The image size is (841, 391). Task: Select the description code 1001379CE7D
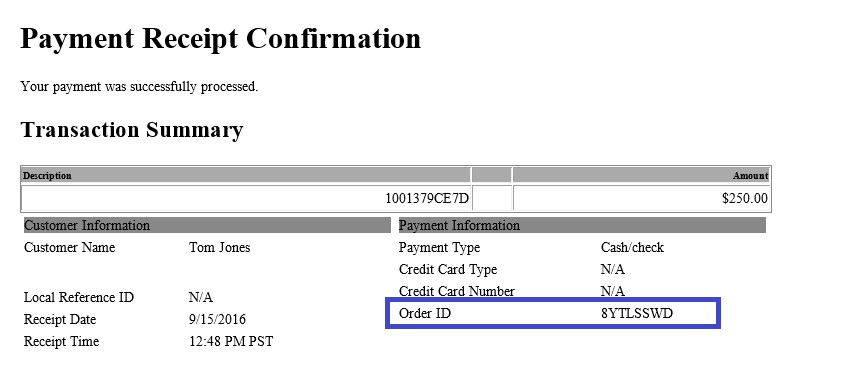click(427, 198)
